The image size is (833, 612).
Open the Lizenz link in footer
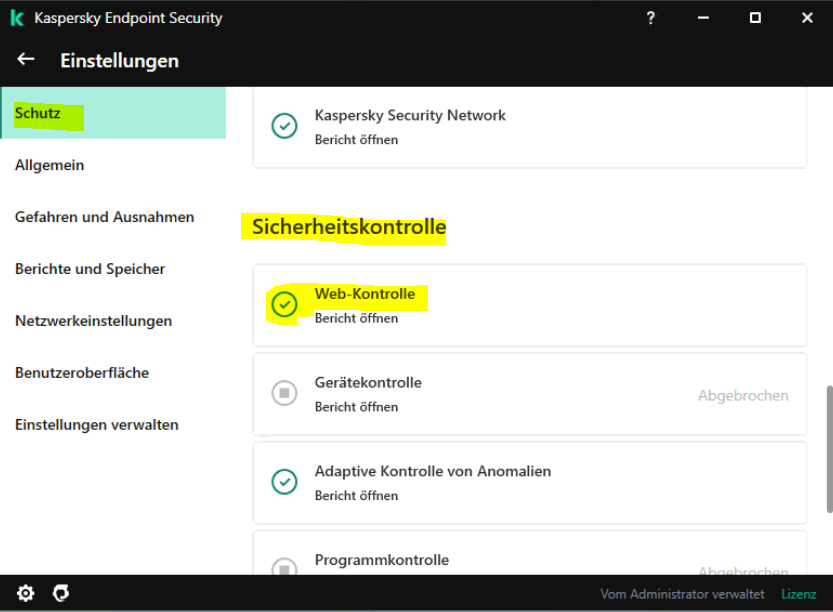pos(798,594)
